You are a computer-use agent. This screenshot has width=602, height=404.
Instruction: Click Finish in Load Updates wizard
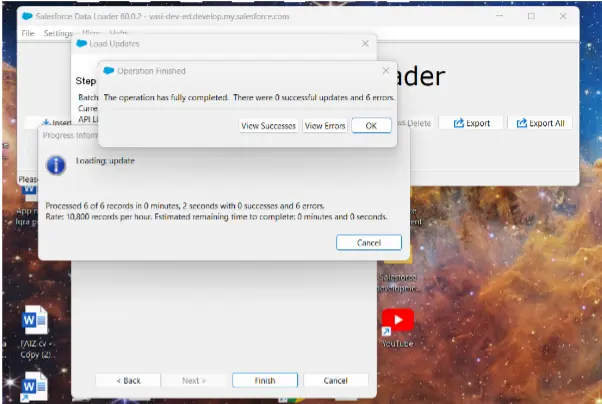pyautogui.click(x=265, y=381)
